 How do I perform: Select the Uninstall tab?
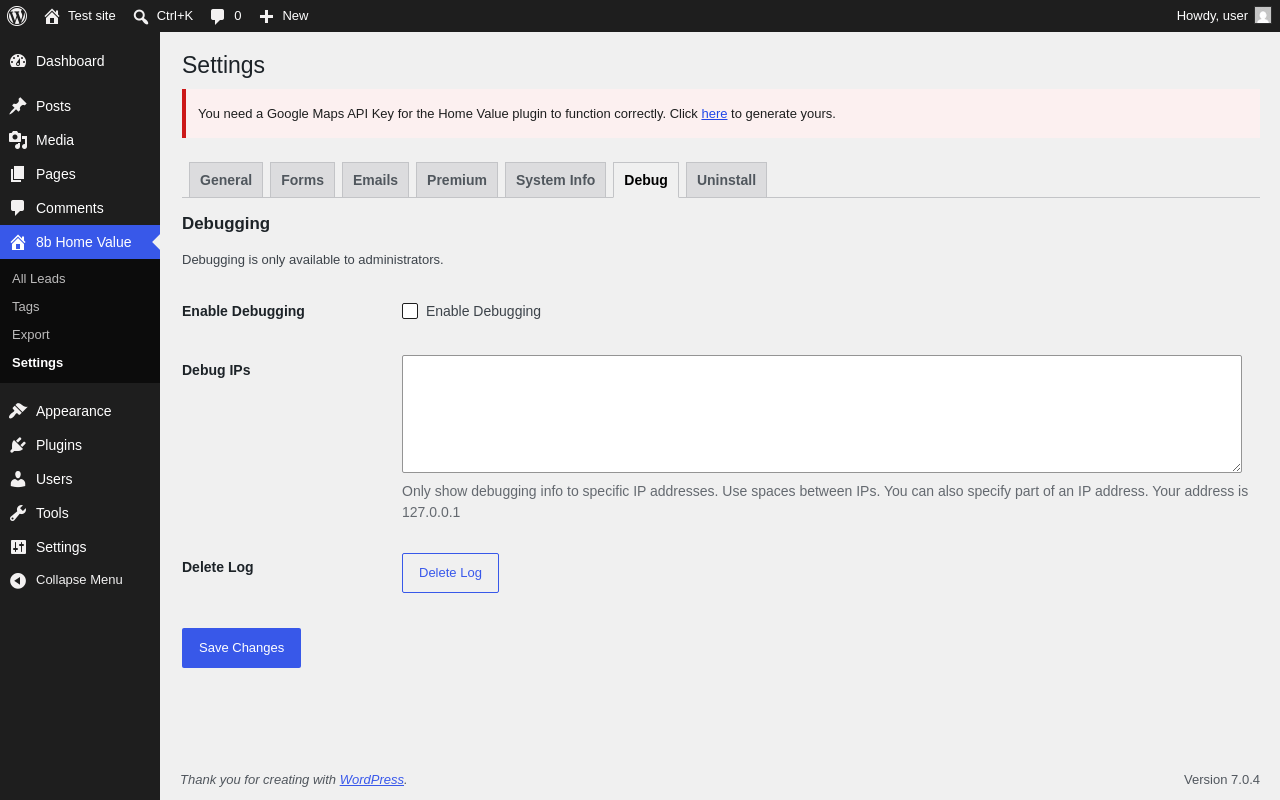[x=726, y=180]
